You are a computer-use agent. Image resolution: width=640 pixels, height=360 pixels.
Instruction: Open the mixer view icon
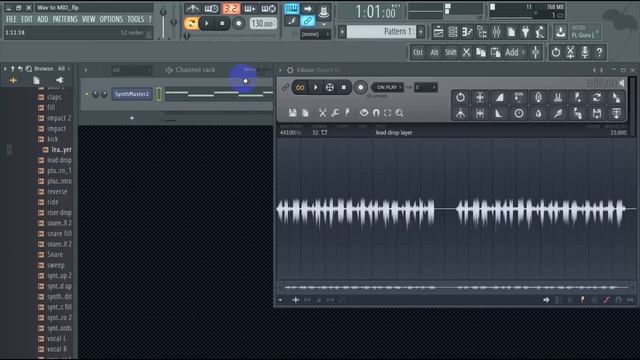click(496, 32)
